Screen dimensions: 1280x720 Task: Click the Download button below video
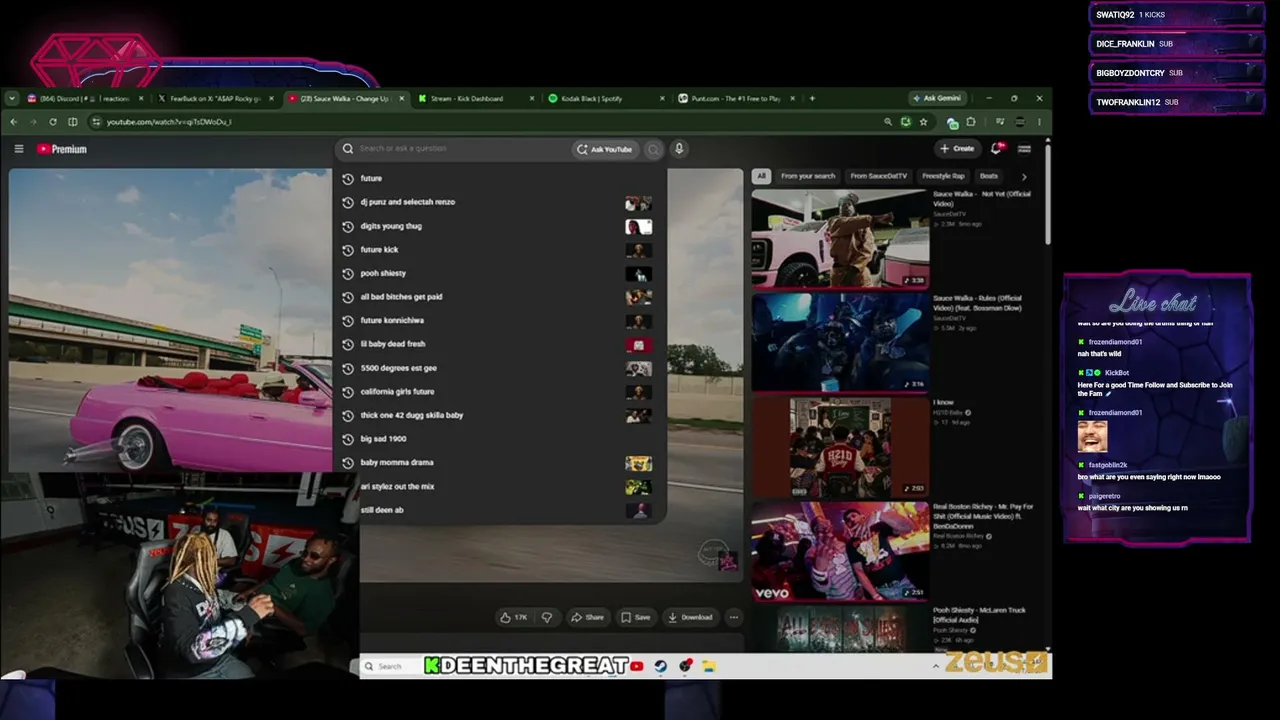(690, 618)
